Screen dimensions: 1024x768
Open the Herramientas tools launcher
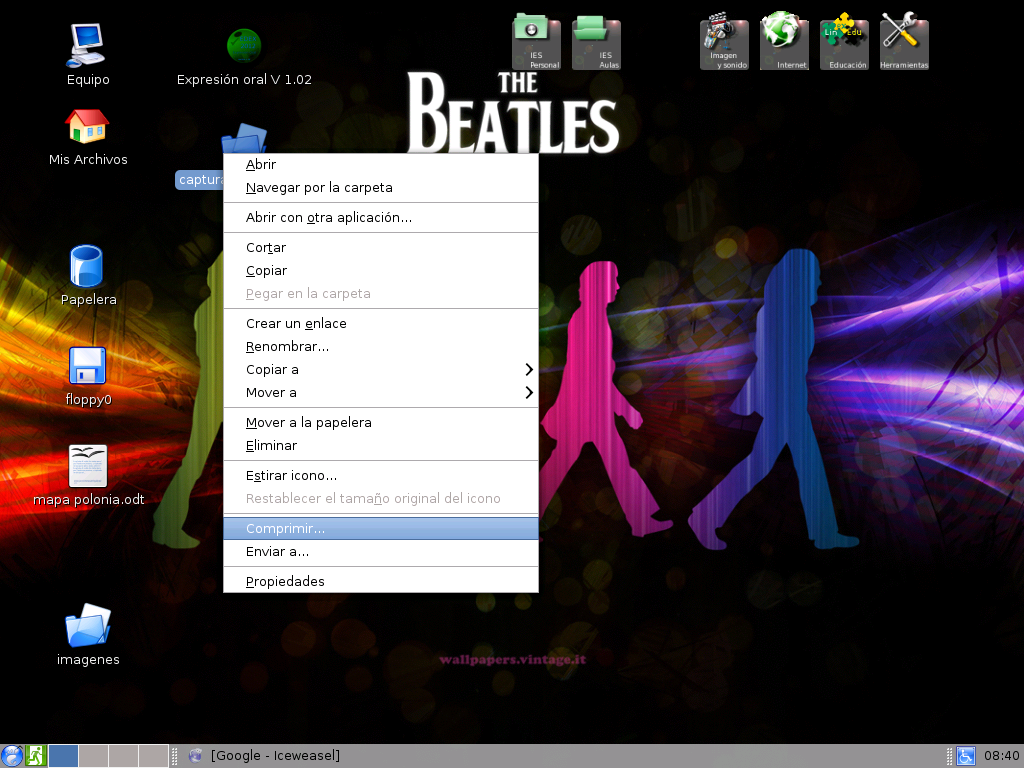click(904, 40)
